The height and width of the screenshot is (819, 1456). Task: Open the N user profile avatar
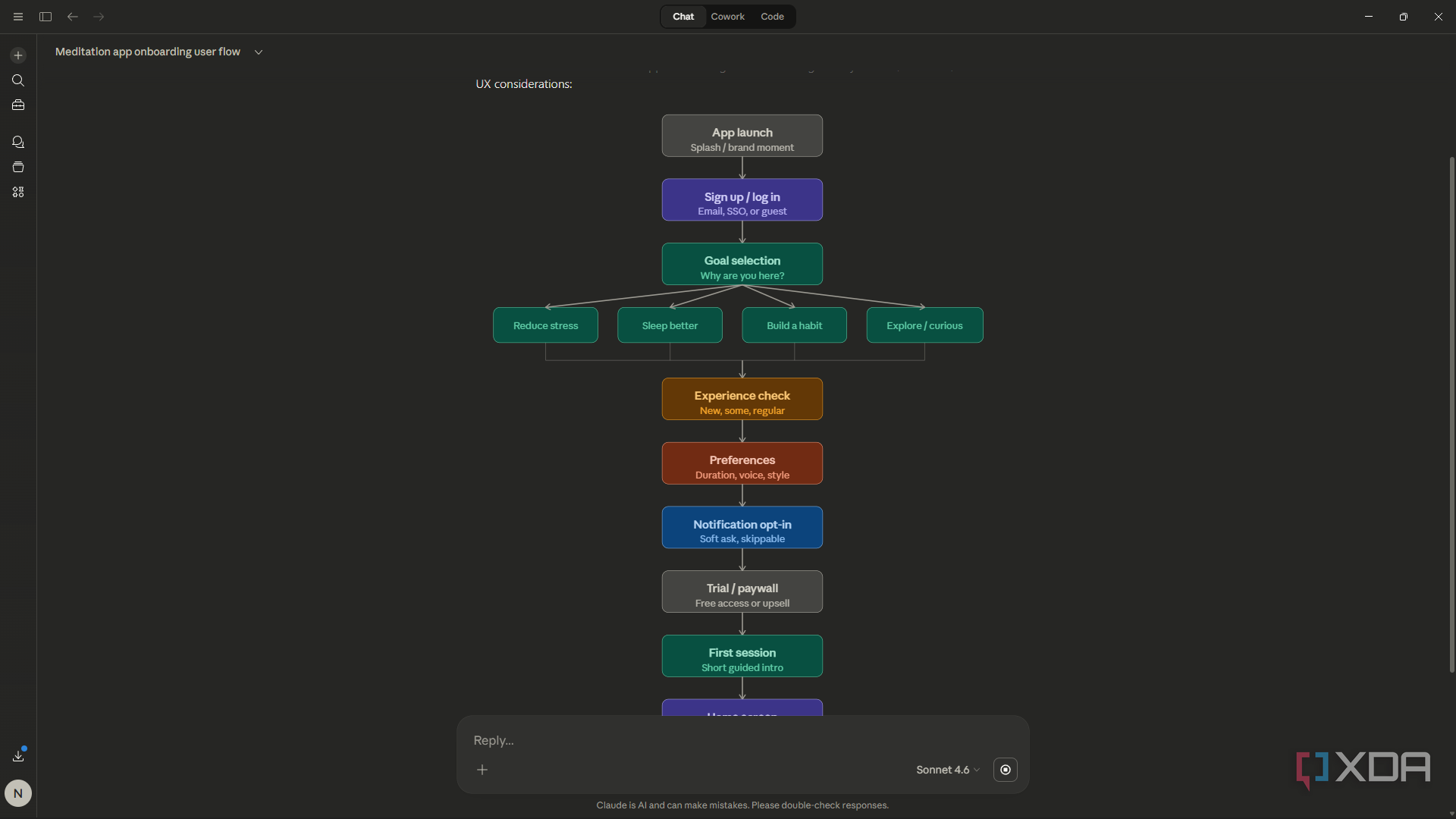click(x=18, y=793)
